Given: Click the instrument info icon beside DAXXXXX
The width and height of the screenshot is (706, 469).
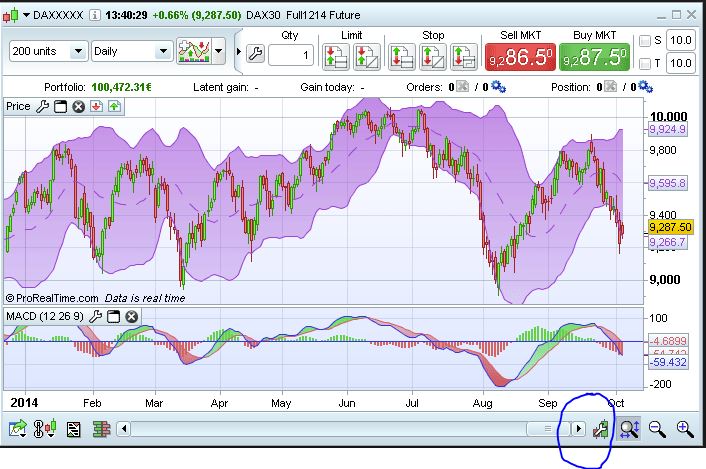Looking at the screenshot, I should point(95,15).
